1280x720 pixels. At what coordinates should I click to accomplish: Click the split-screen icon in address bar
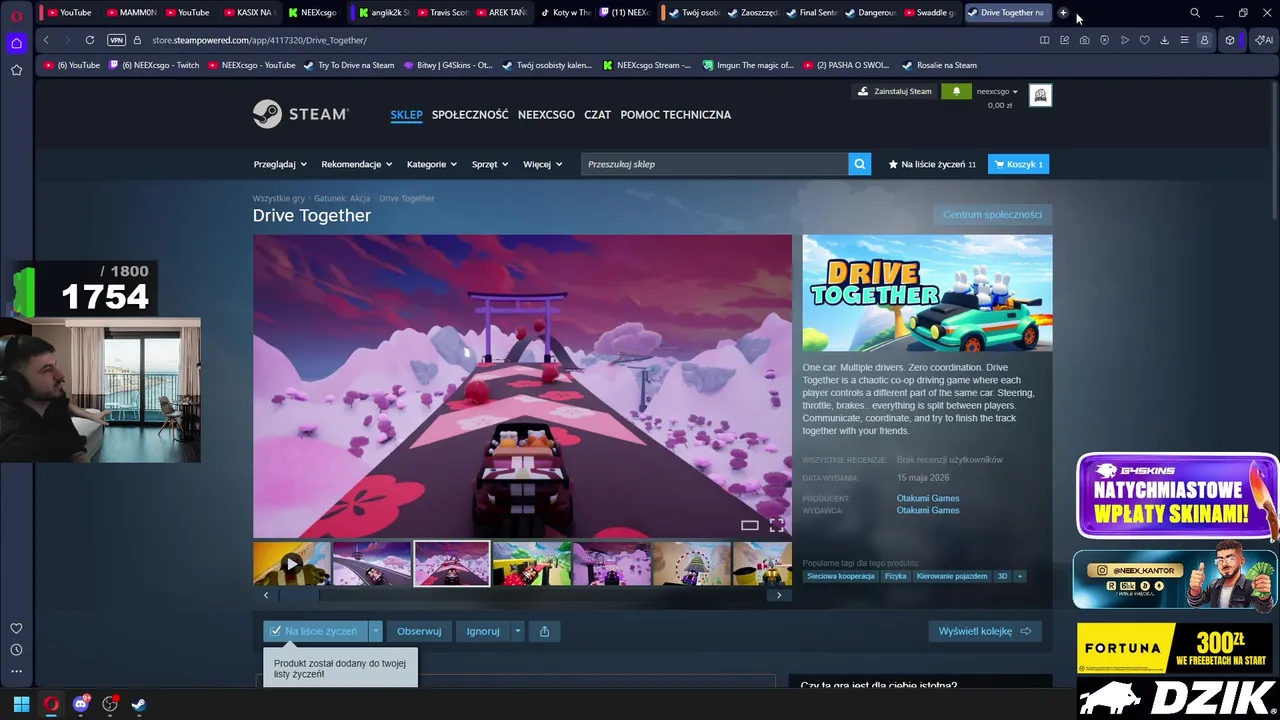click(x=1045, y=40)
